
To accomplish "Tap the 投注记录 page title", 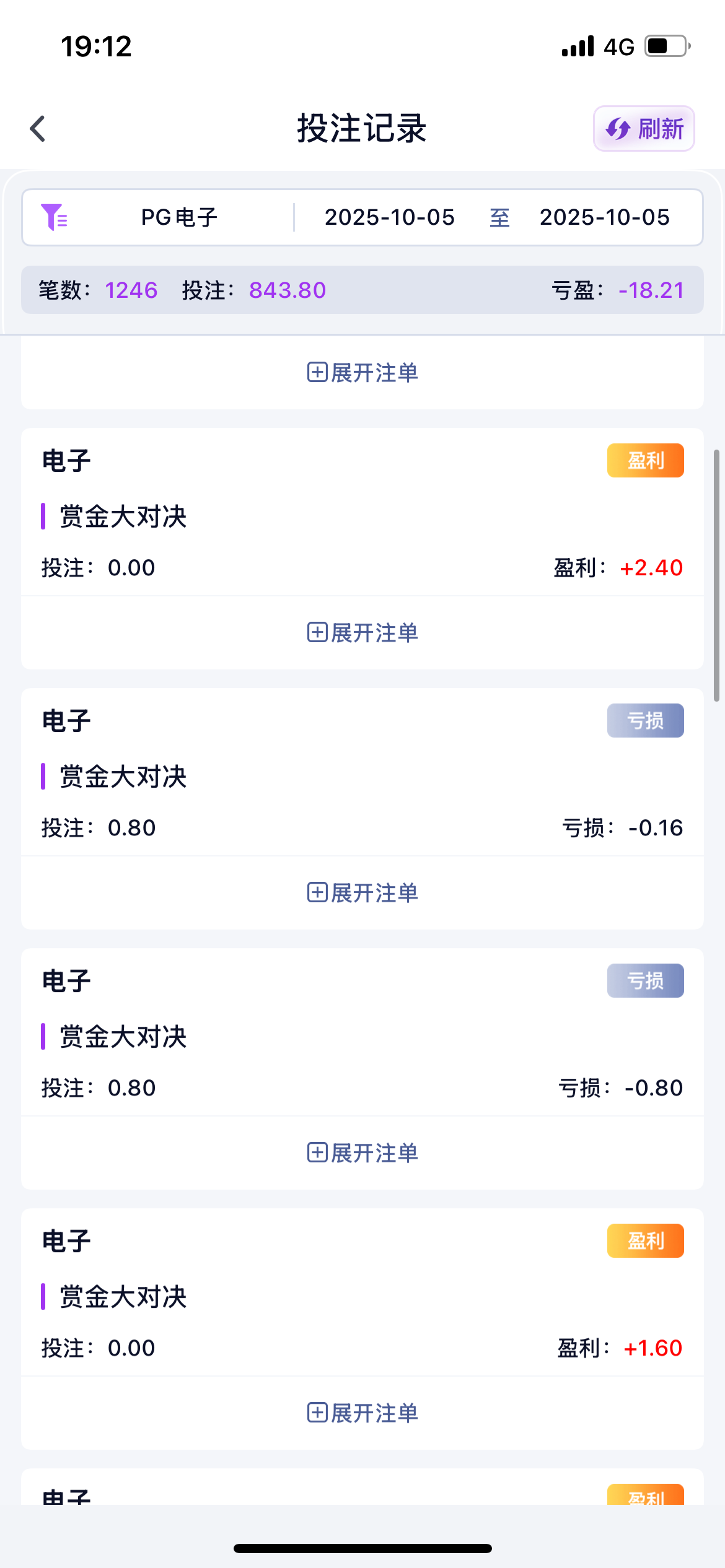I will (362, 129).
